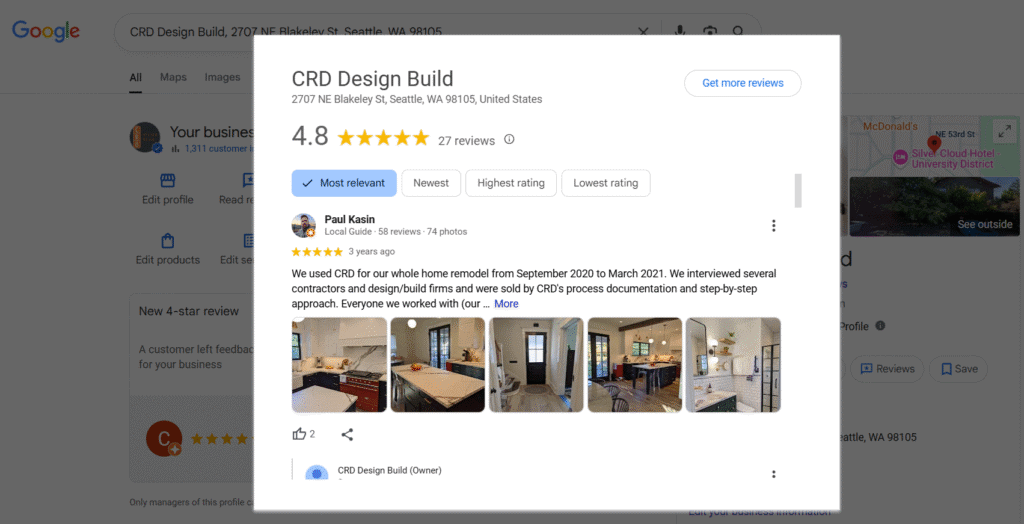The height and width of the screenshot is (524, 1024).
Task: Click the business profile logo thumbnail
Action: pos(145,137)
